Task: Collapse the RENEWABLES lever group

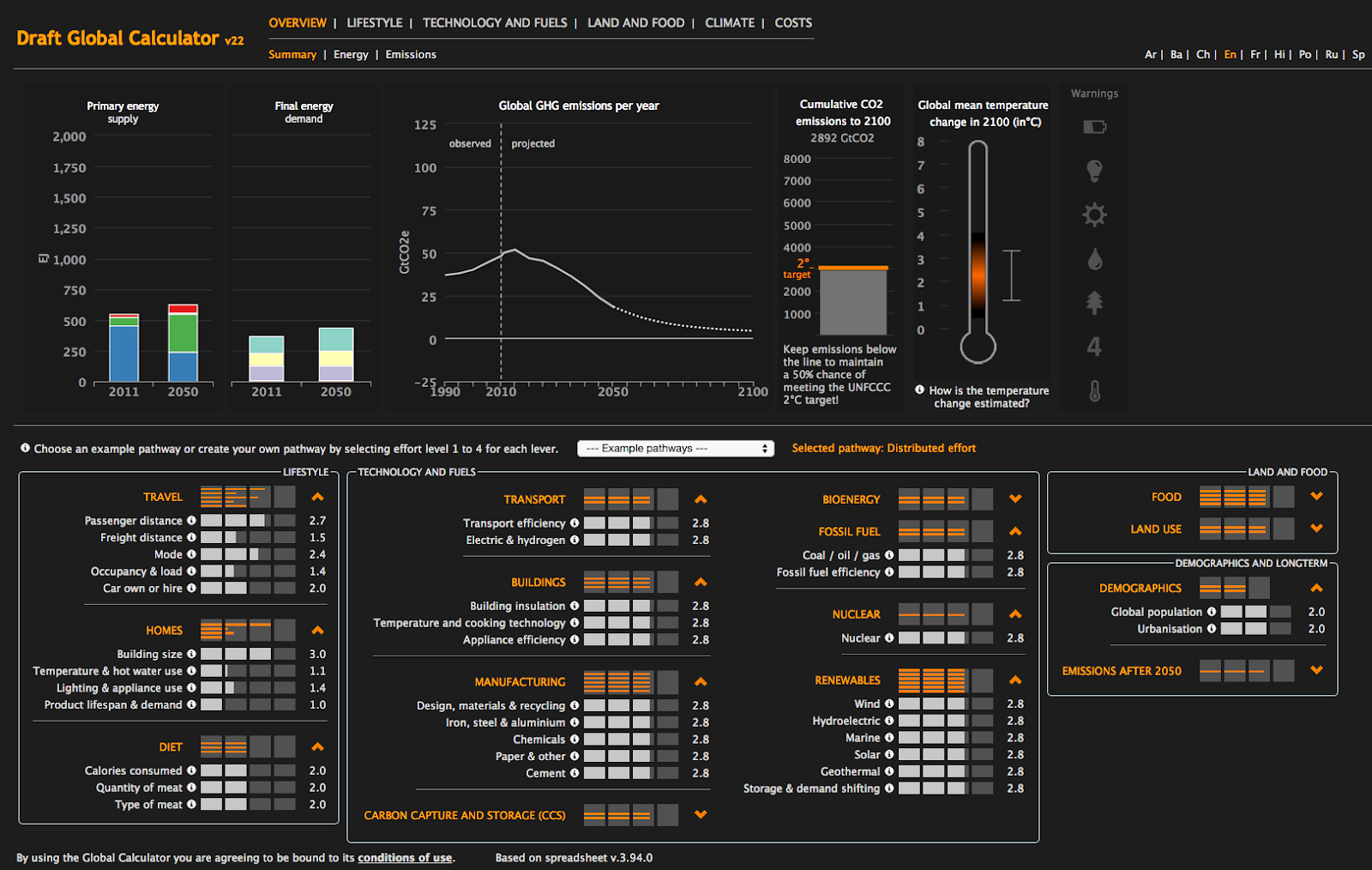Action: 1015,680
